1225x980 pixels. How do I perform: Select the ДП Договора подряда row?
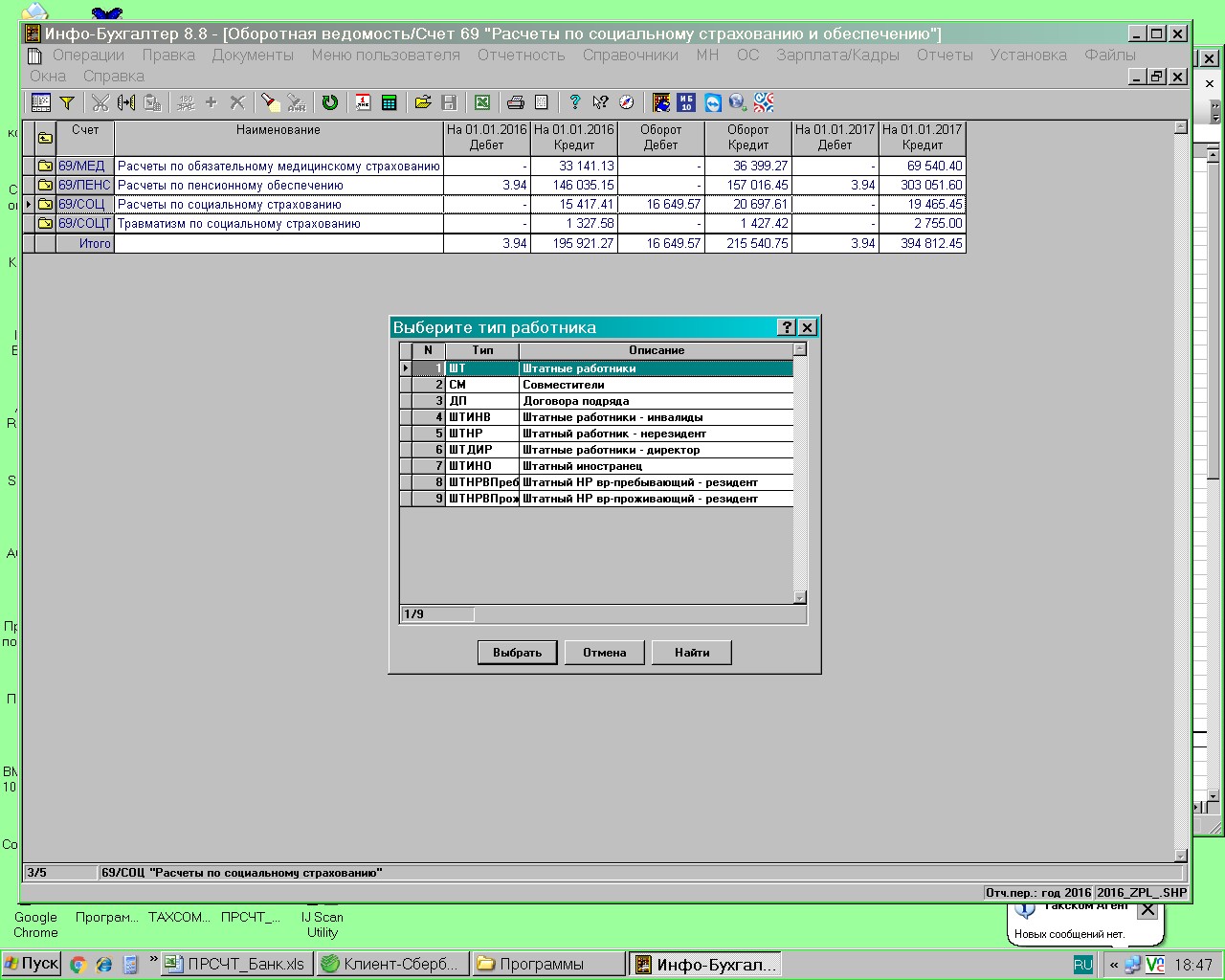596,401
